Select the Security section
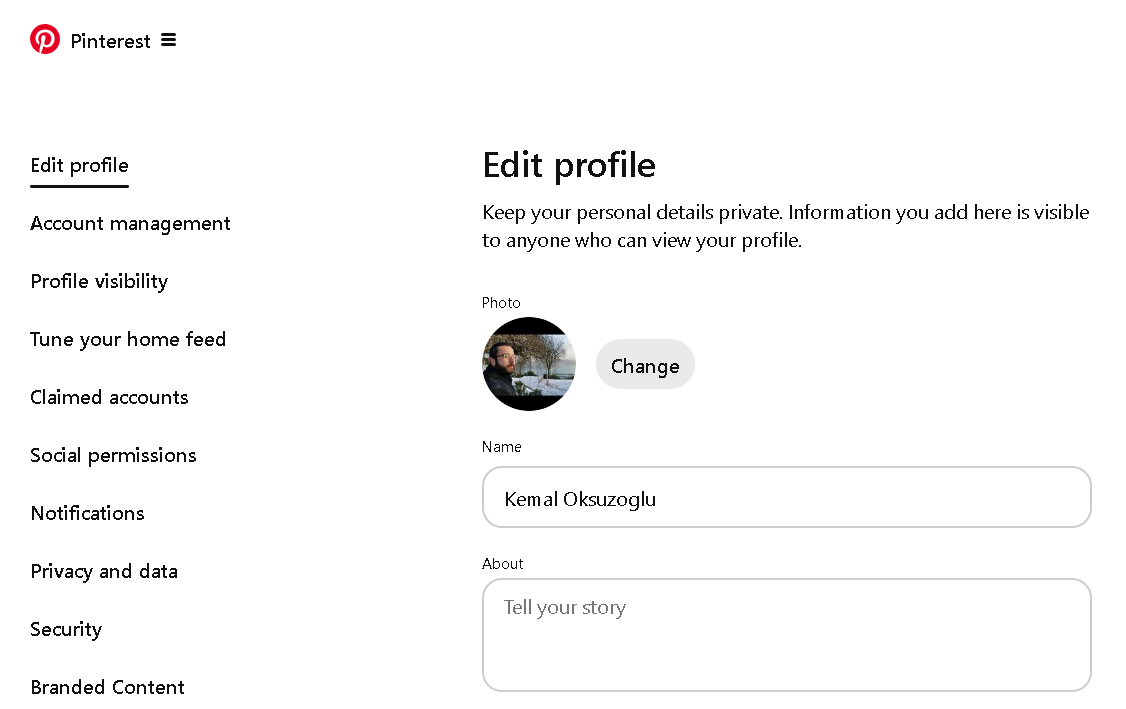Screen dimensions: 1126x709 tap(66, 629)
